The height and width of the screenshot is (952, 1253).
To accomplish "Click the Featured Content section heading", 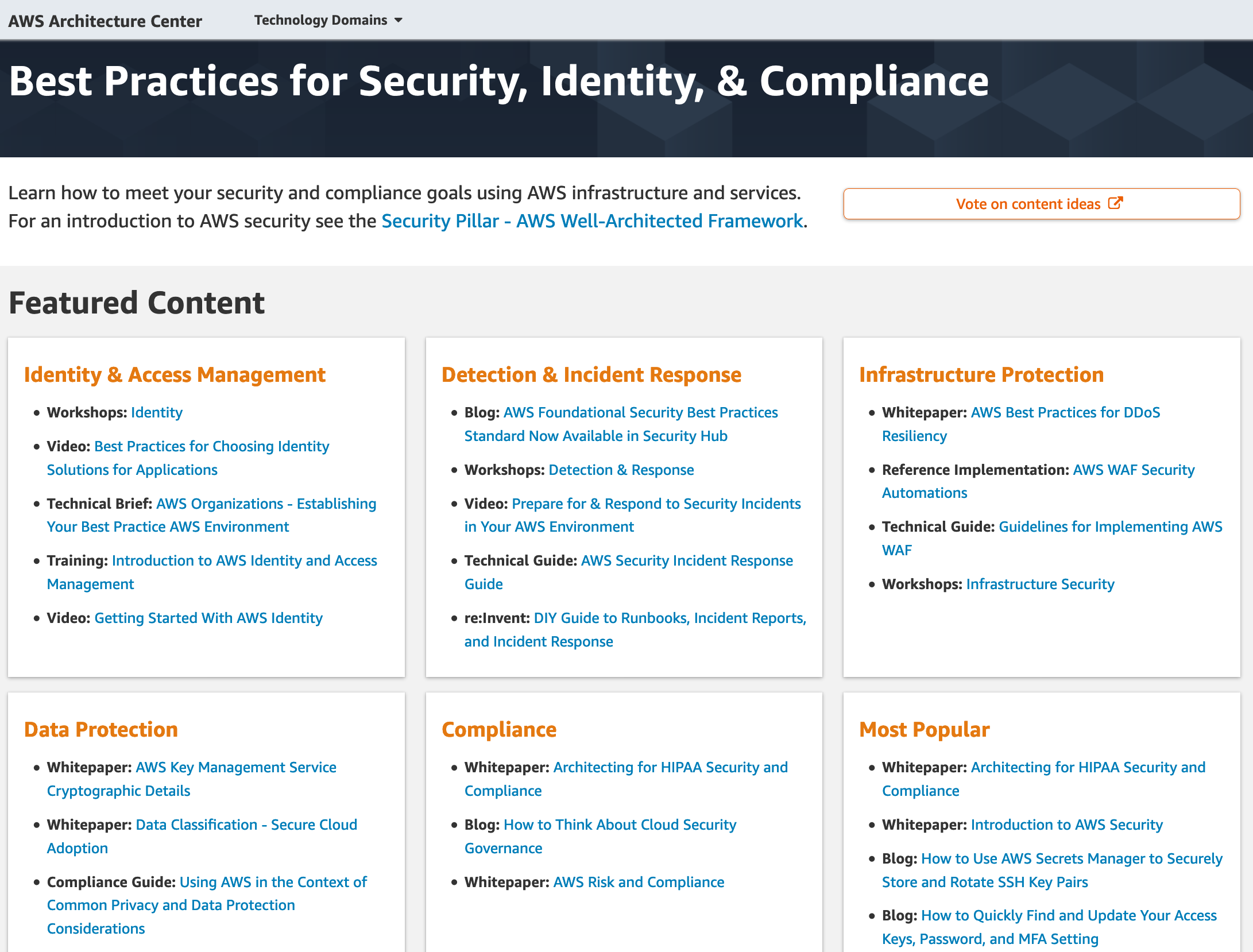I will pyautogui.click(x=137, y=303).
